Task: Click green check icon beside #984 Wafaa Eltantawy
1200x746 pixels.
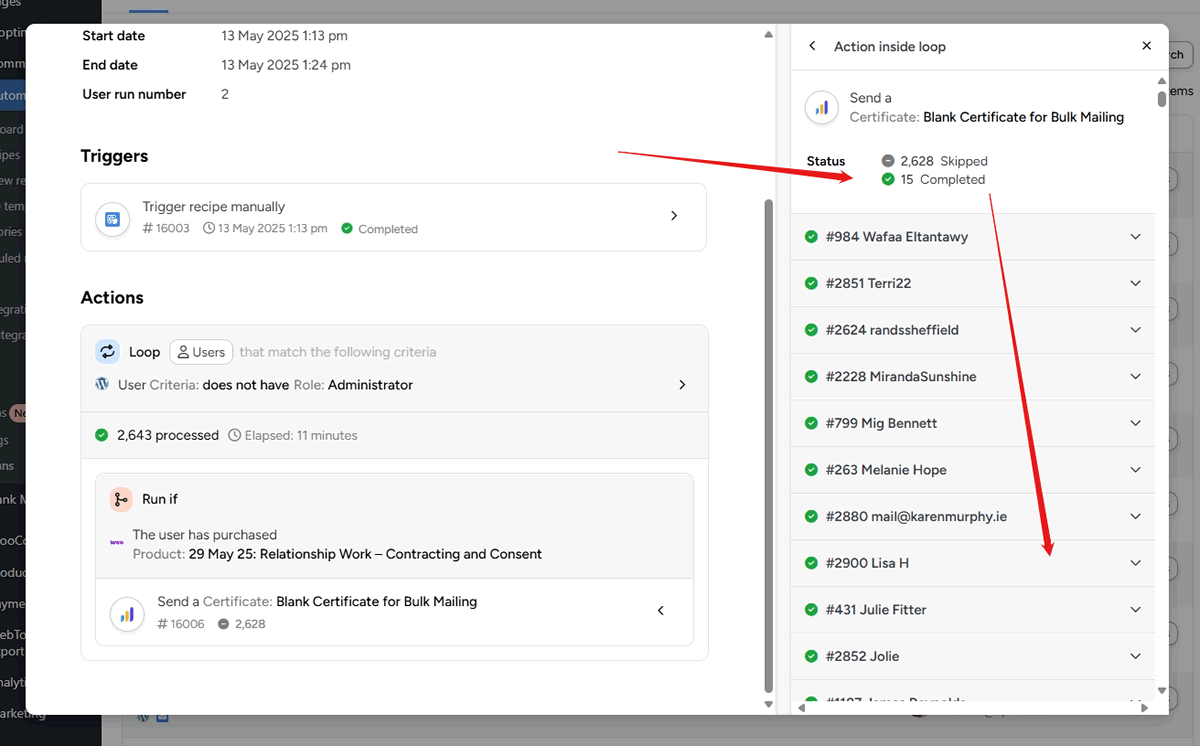Action: pyautogui.click(x=812, y=237)
